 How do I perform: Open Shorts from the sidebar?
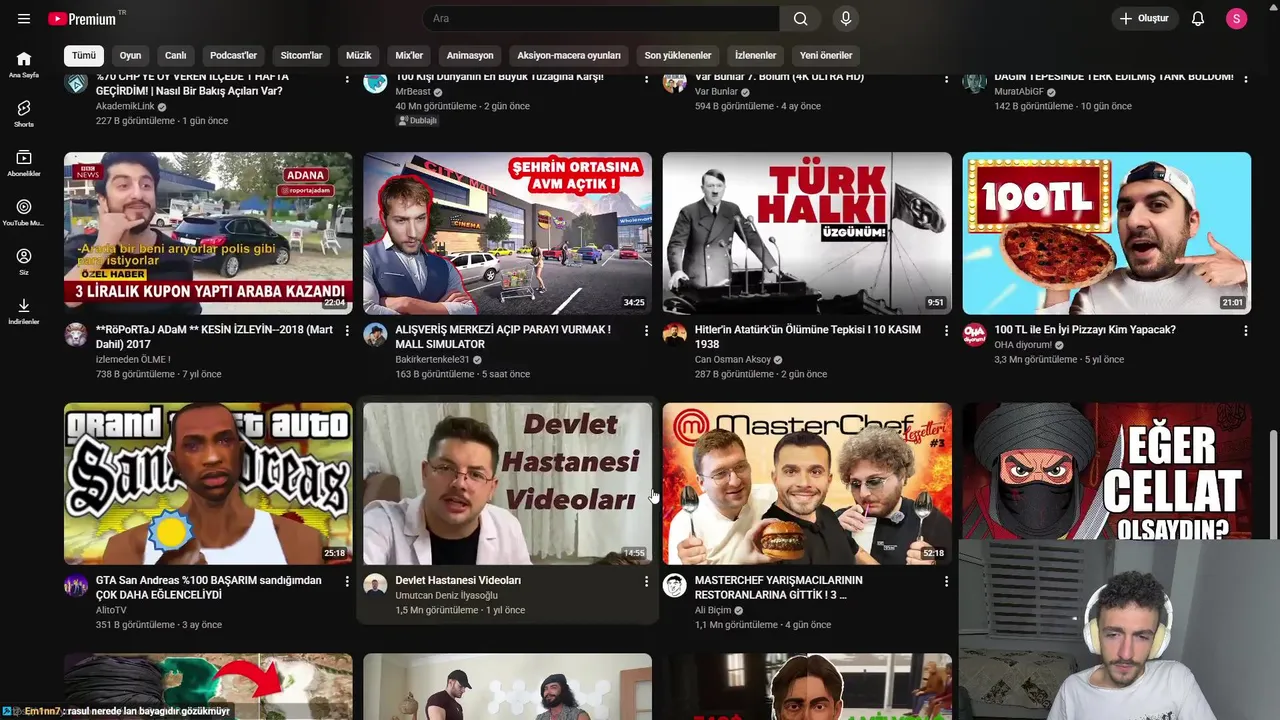click(24, 114)
